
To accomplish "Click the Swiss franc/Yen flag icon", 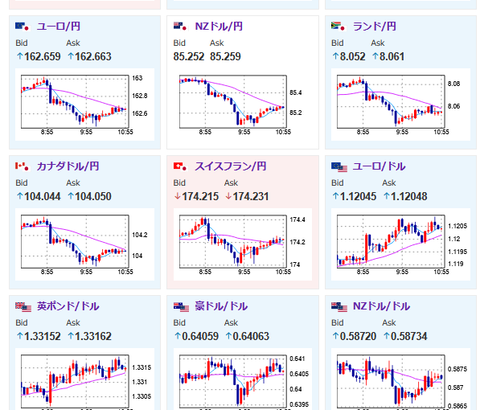I will click(180, 166).
